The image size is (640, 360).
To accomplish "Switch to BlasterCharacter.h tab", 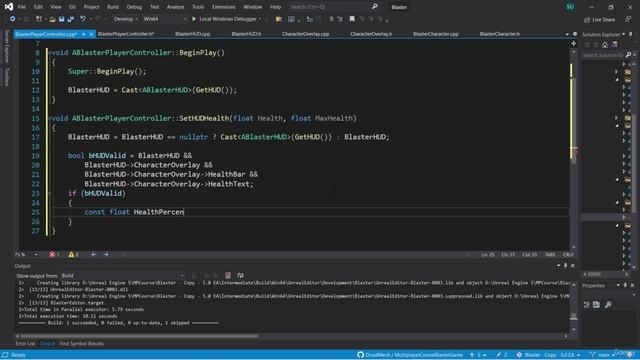I will point(500,34).
